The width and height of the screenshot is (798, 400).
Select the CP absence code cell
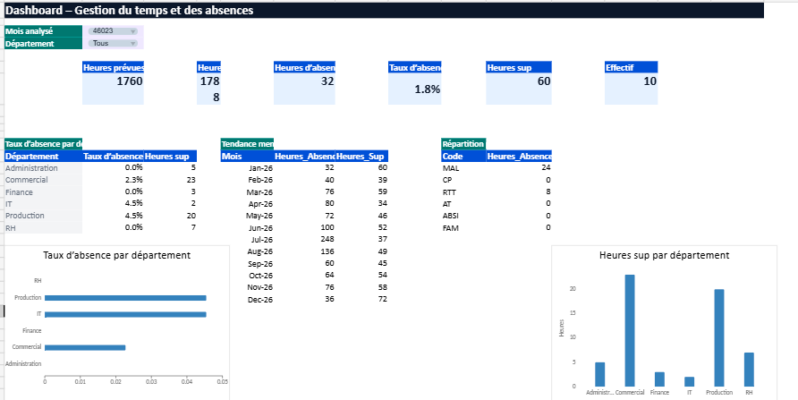pyautogui.click(x=464, y=180)
